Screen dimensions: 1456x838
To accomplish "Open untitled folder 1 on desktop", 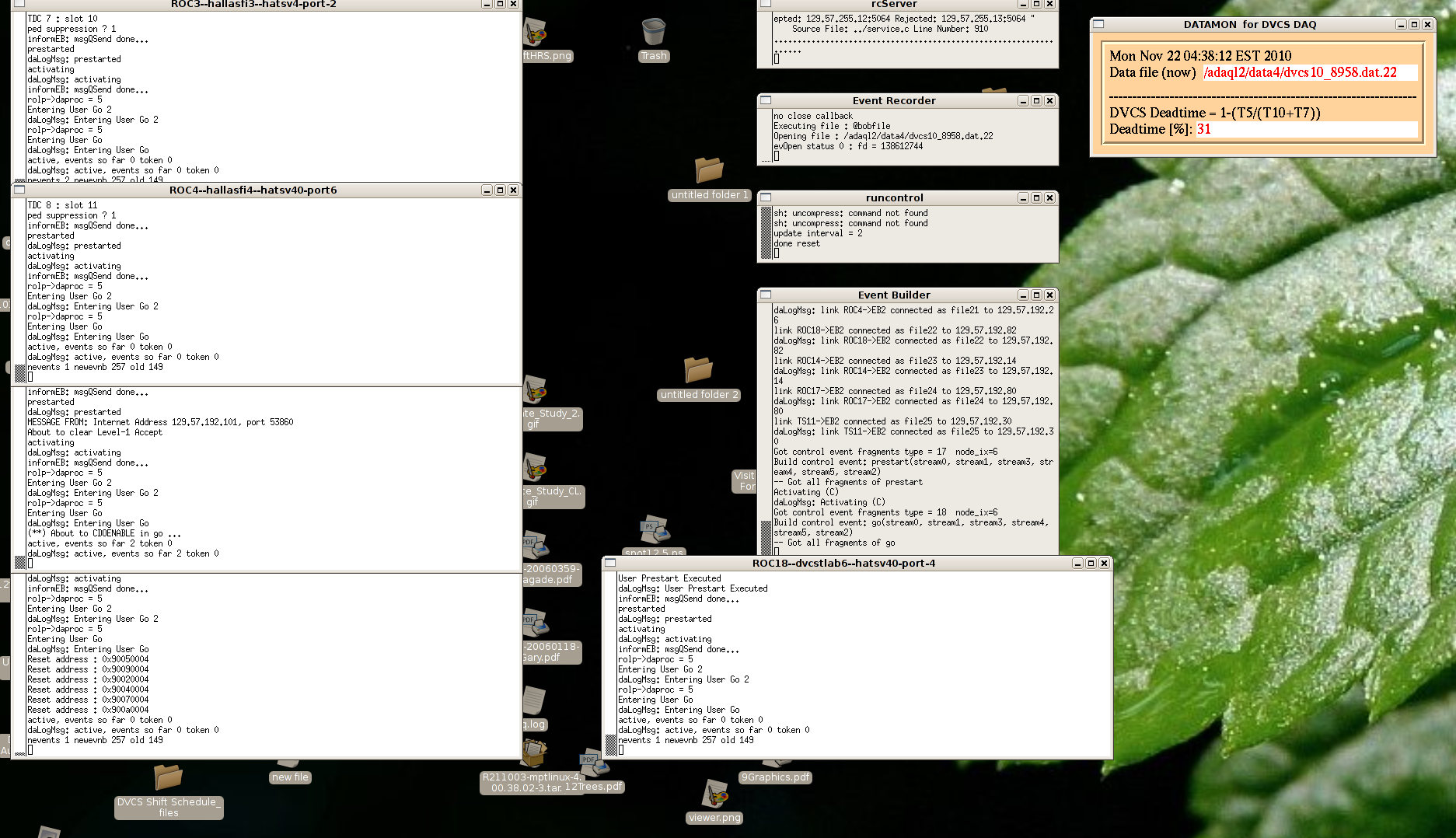I will pyautogui.click(x=709, y=169).
